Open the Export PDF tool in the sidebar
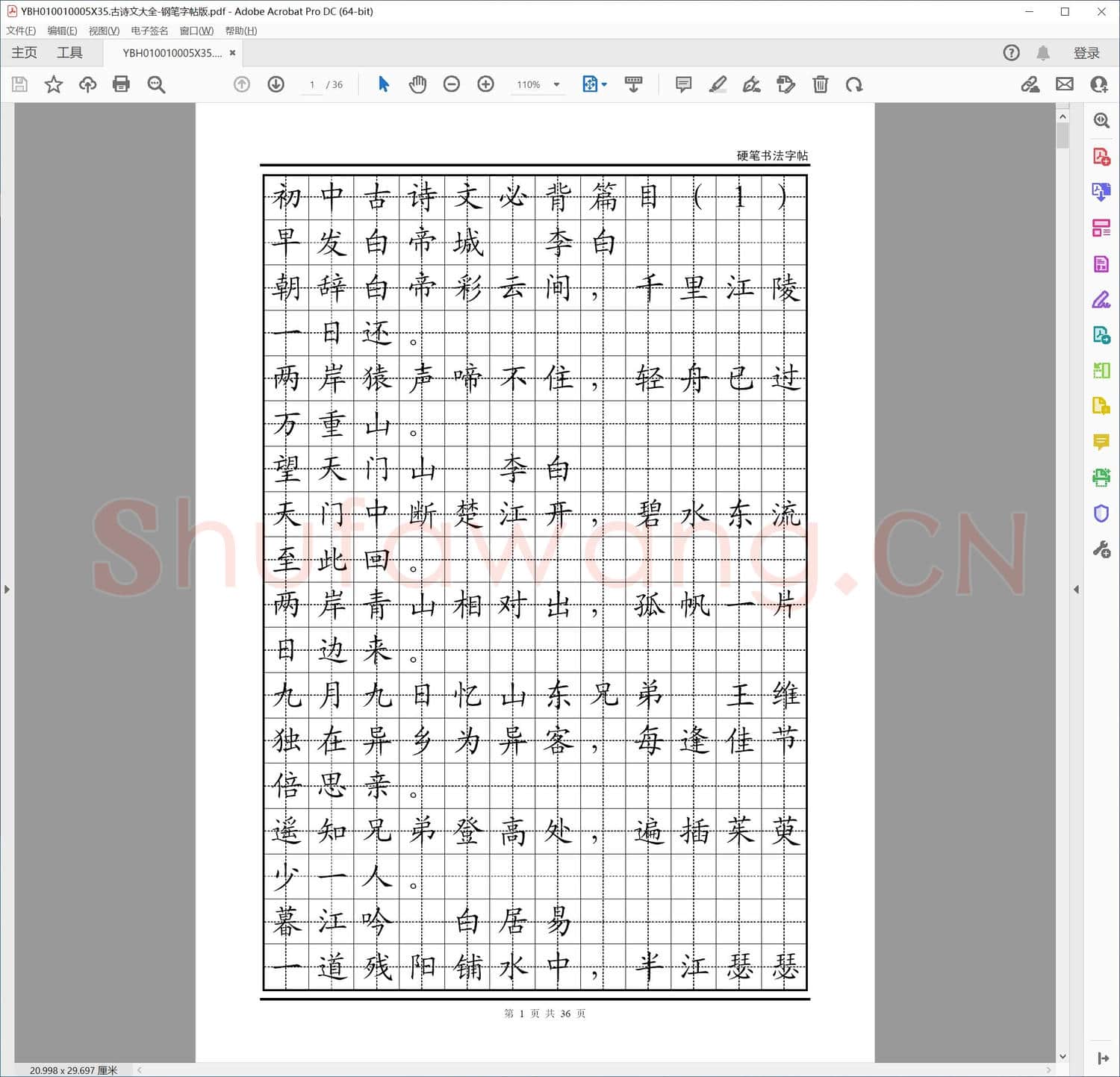1120x1077 pixels. [1101, 192]
